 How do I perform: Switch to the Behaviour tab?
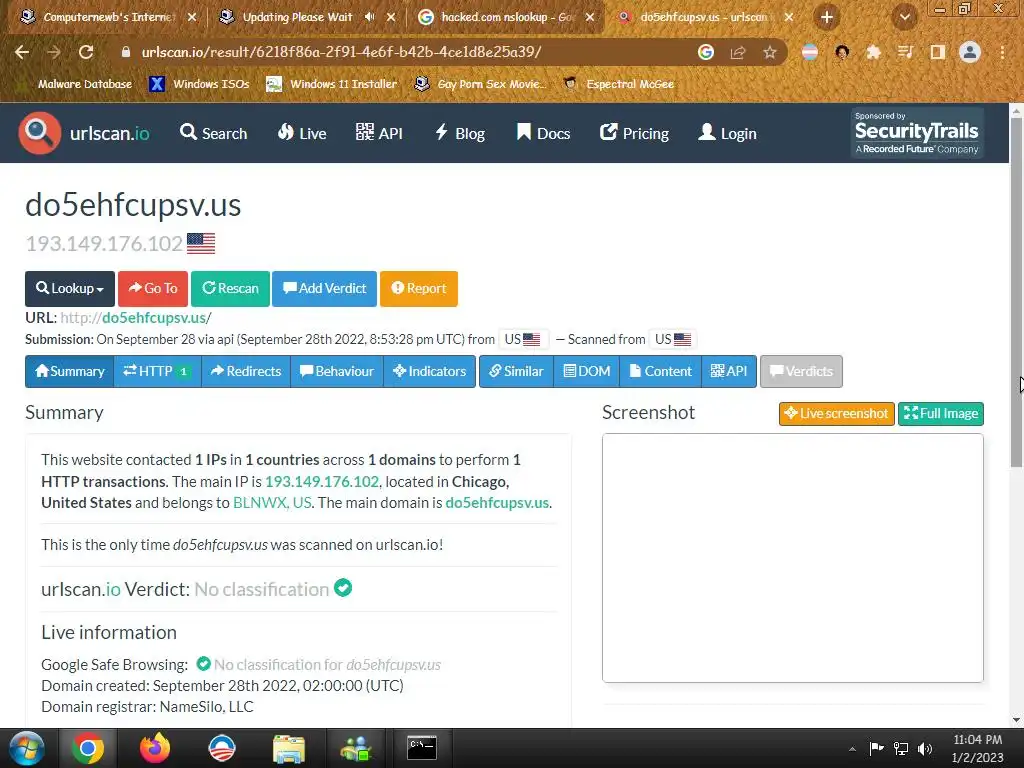(337, 372)
